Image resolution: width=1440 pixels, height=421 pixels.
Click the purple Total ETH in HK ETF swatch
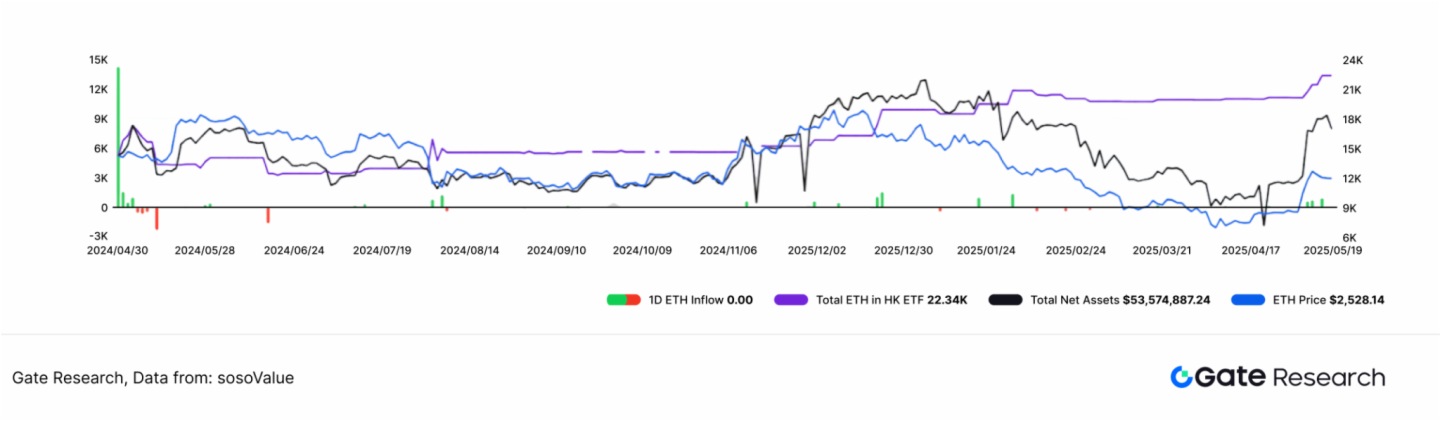click(x=790, y=299)
